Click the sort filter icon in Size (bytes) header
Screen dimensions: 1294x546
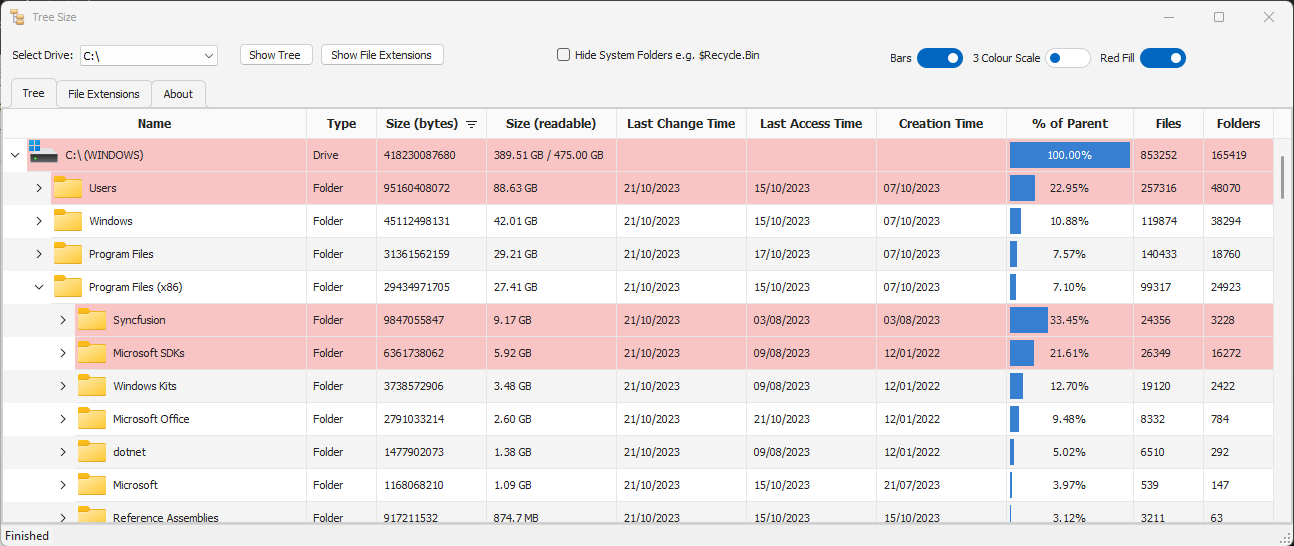(471, 124)
